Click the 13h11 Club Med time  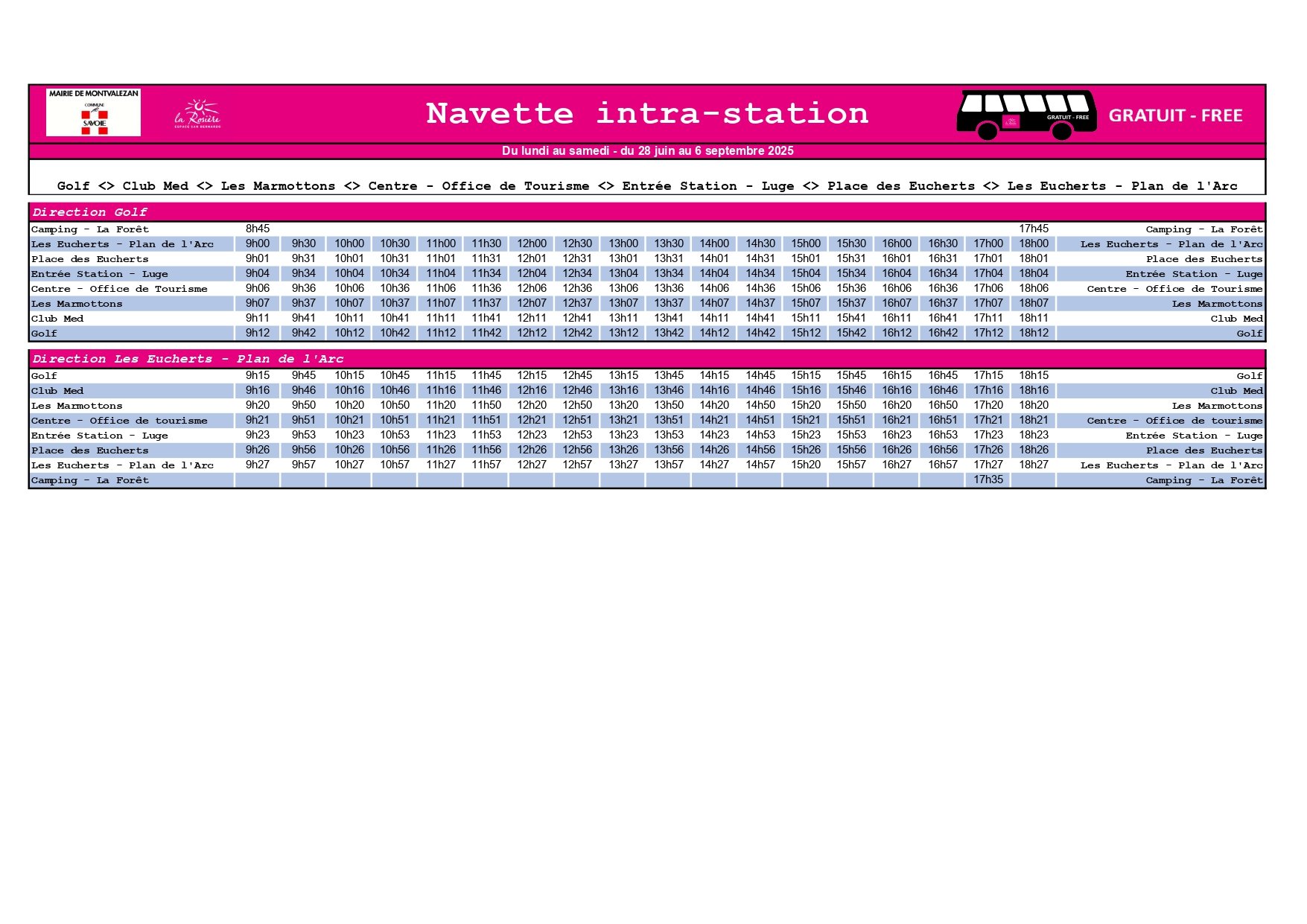click(x=623, y=318)
